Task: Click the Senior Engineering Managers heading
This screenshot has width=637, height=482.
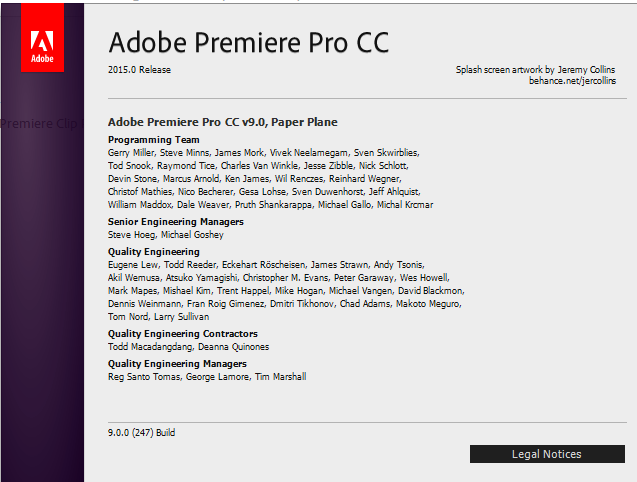Action: point(175,222)
